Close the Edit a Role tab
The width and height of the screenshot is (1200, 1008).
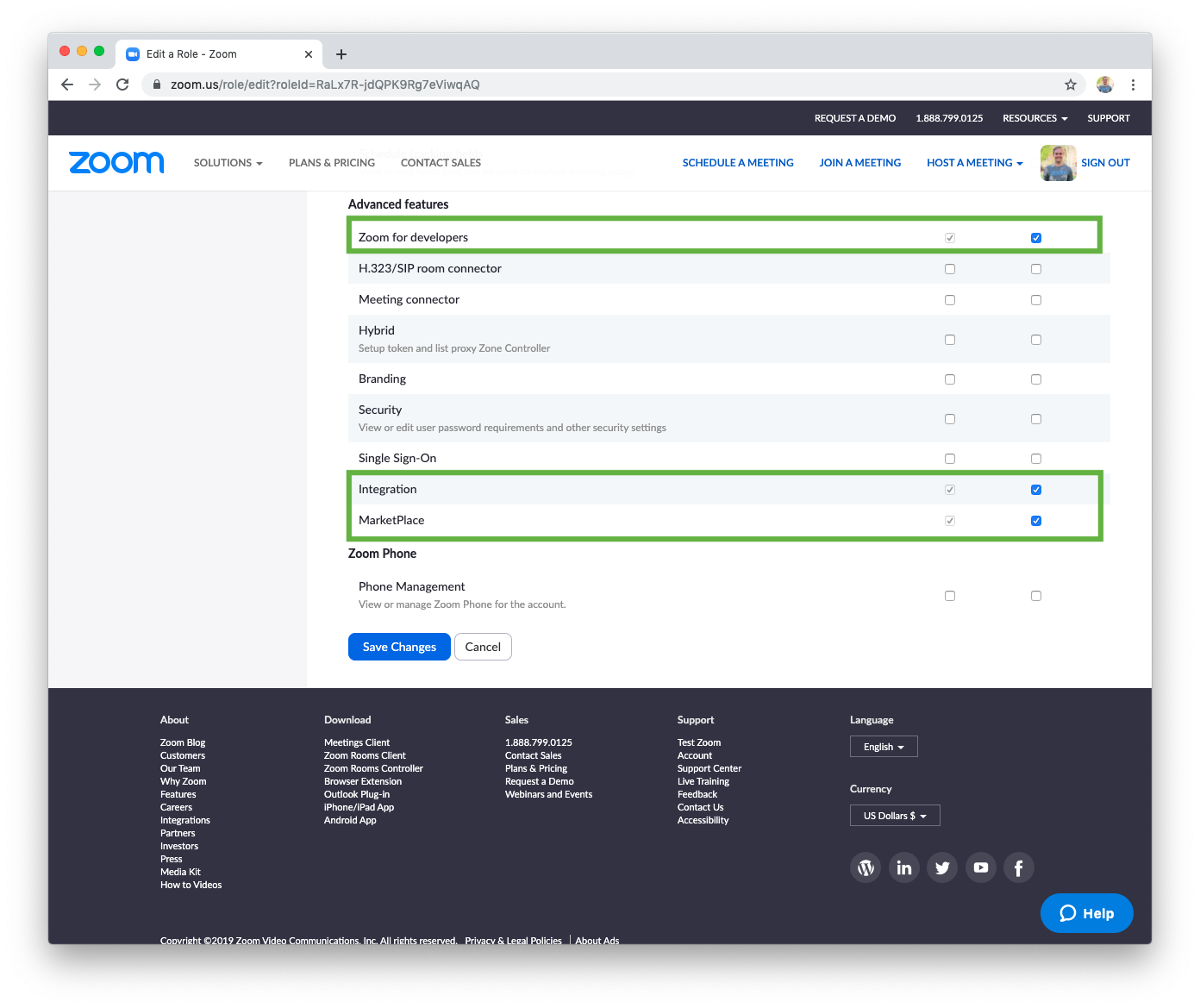(x=309, y=54)
